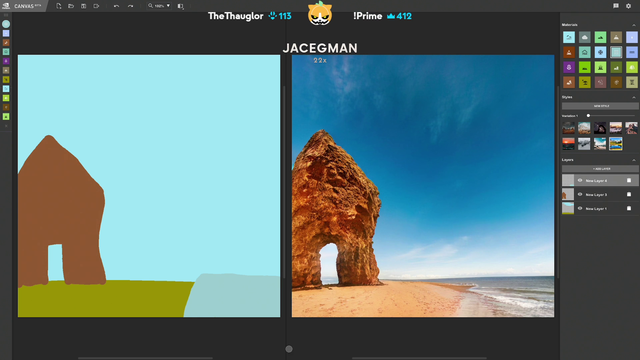Click the new file icon
The width and height of the screenshot is (640, 360).
tap(59, 6)
